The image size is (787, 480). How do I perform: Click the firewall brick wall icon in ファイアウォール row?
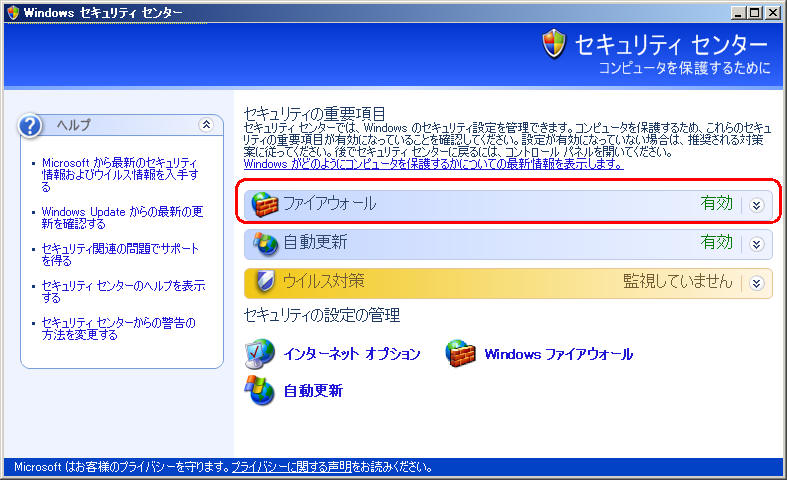265,203
